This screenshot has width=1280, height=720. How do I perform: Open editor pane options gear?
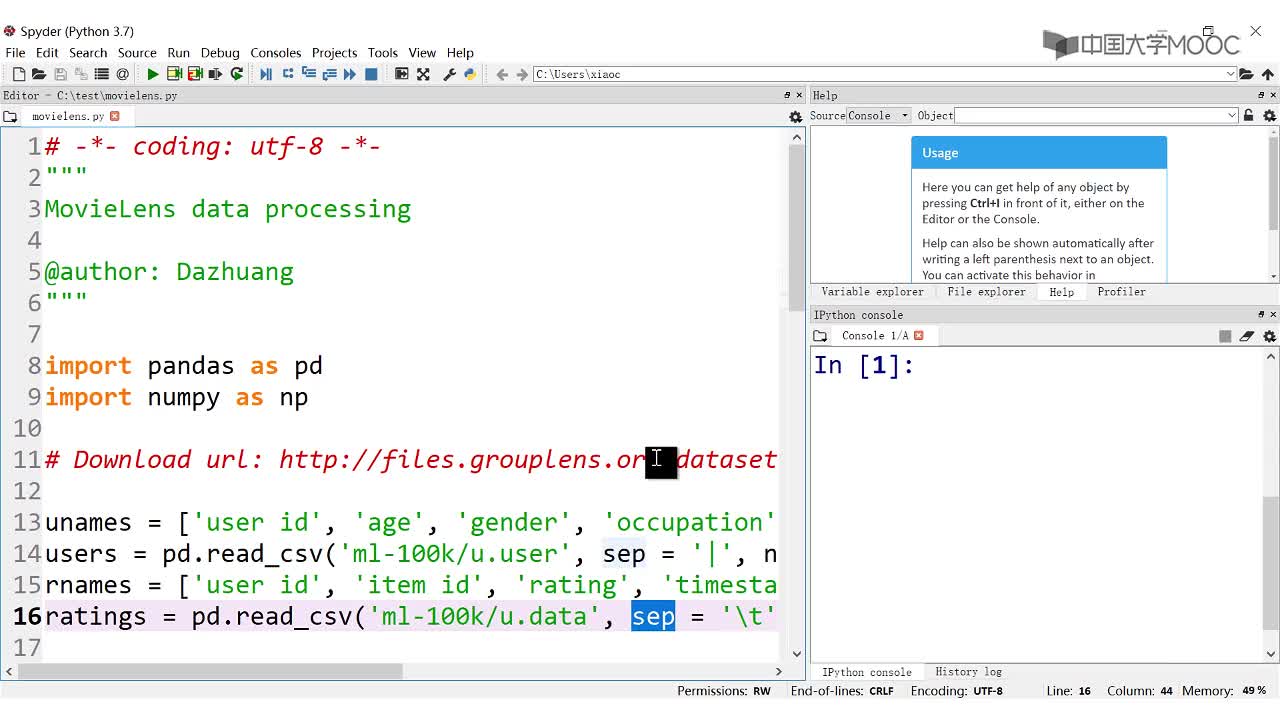click(x=796, y=117)
